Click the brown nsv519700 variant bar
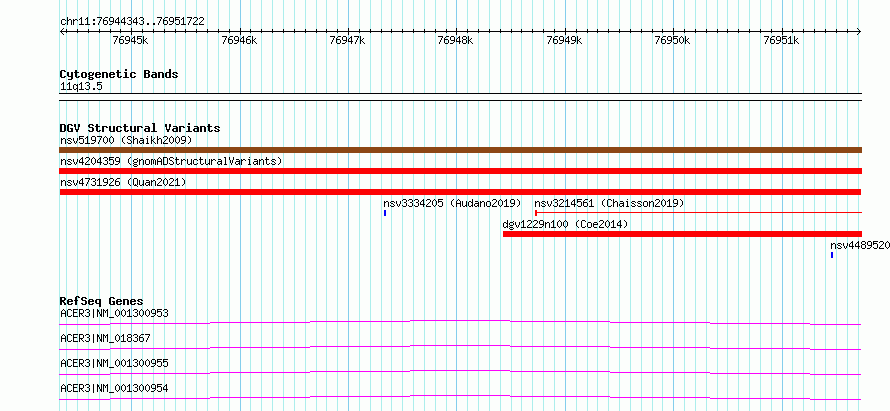Viewport: 890px width, 411px height. coord(460,150)
